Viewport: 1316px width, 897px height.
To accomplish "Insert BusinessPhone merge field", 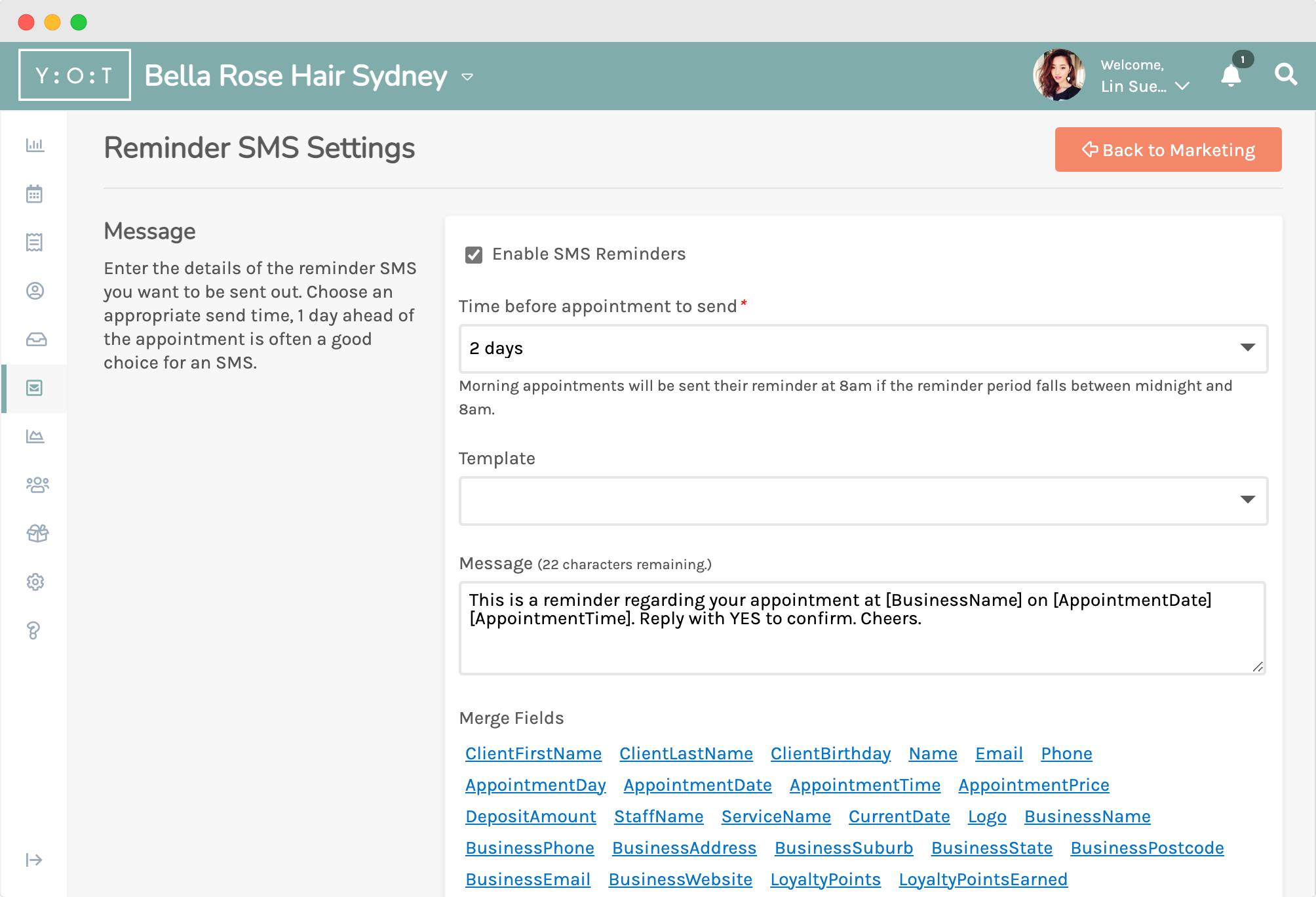I will pos(530,848).
